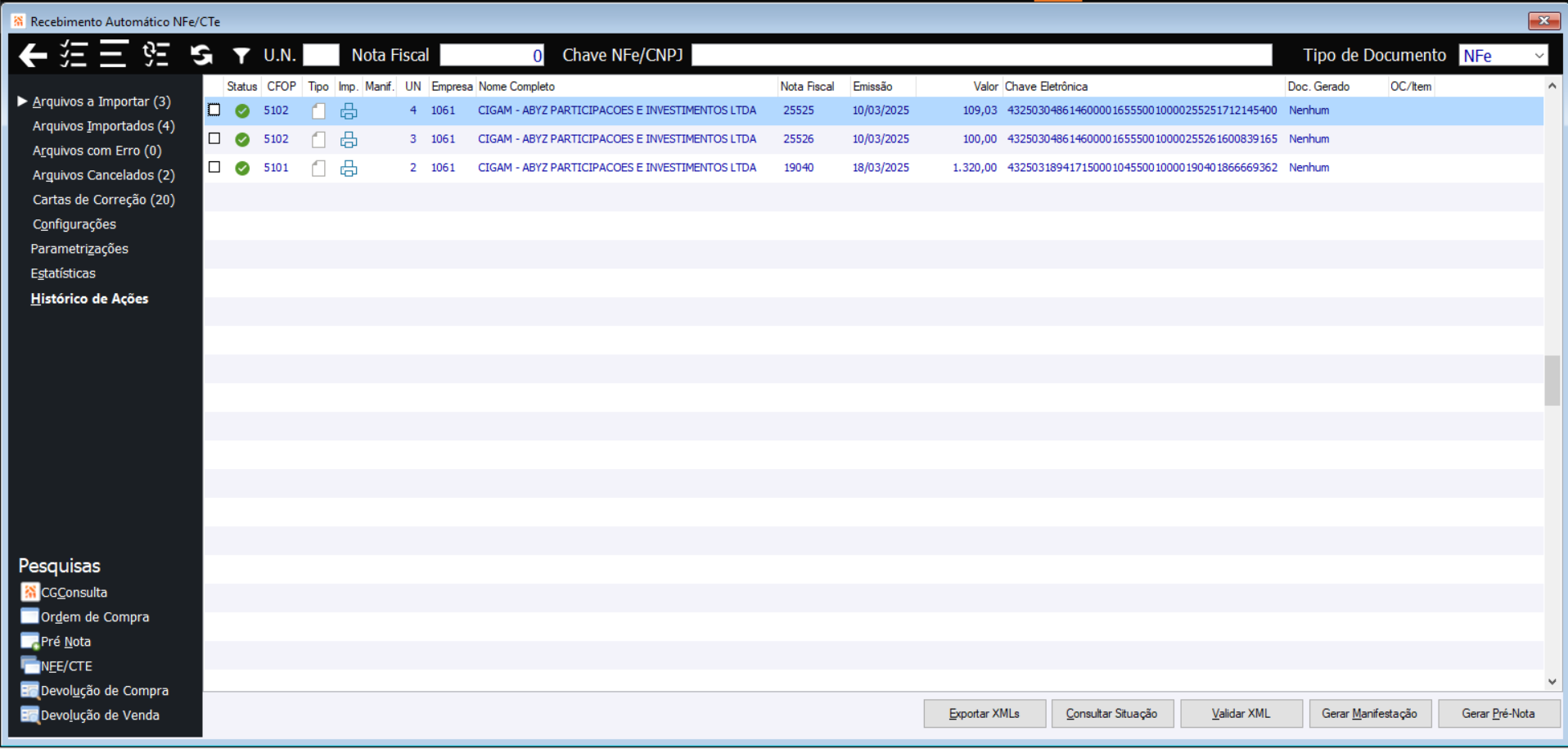This screenshot has height=749, width=1568.
Task: Open Devolução de Venda search
Action: pyautogui.click(x=90, y=715)
